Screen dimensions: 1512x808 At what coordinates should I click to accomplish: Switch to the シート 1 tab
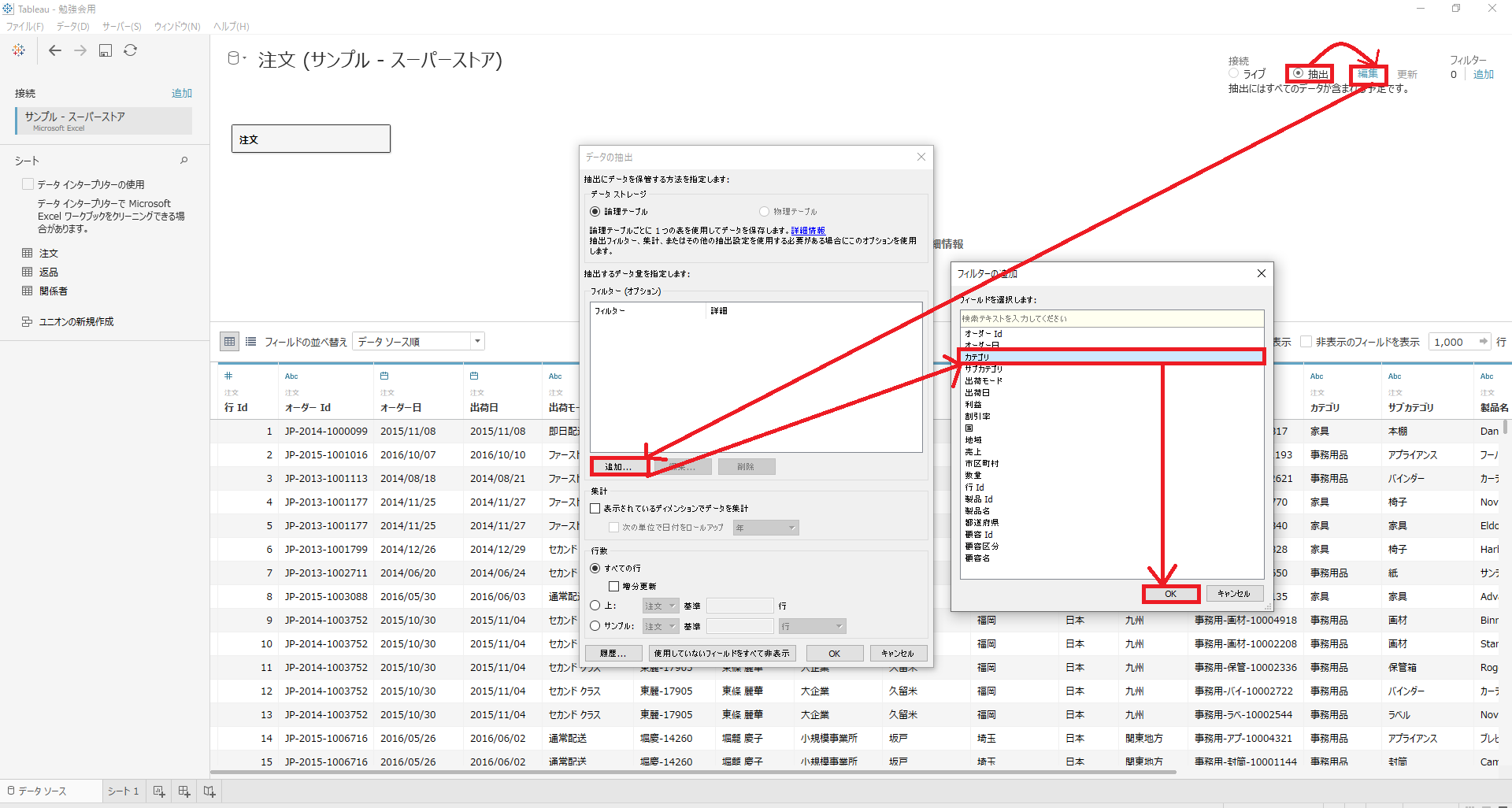pos(123,791)
